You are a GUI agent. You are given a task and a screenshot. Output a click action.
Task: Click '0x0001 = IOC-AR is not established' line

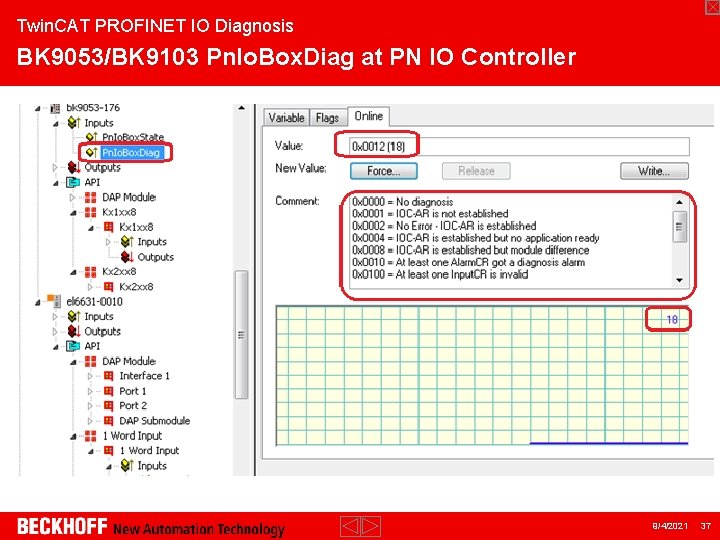click(430, 214)
